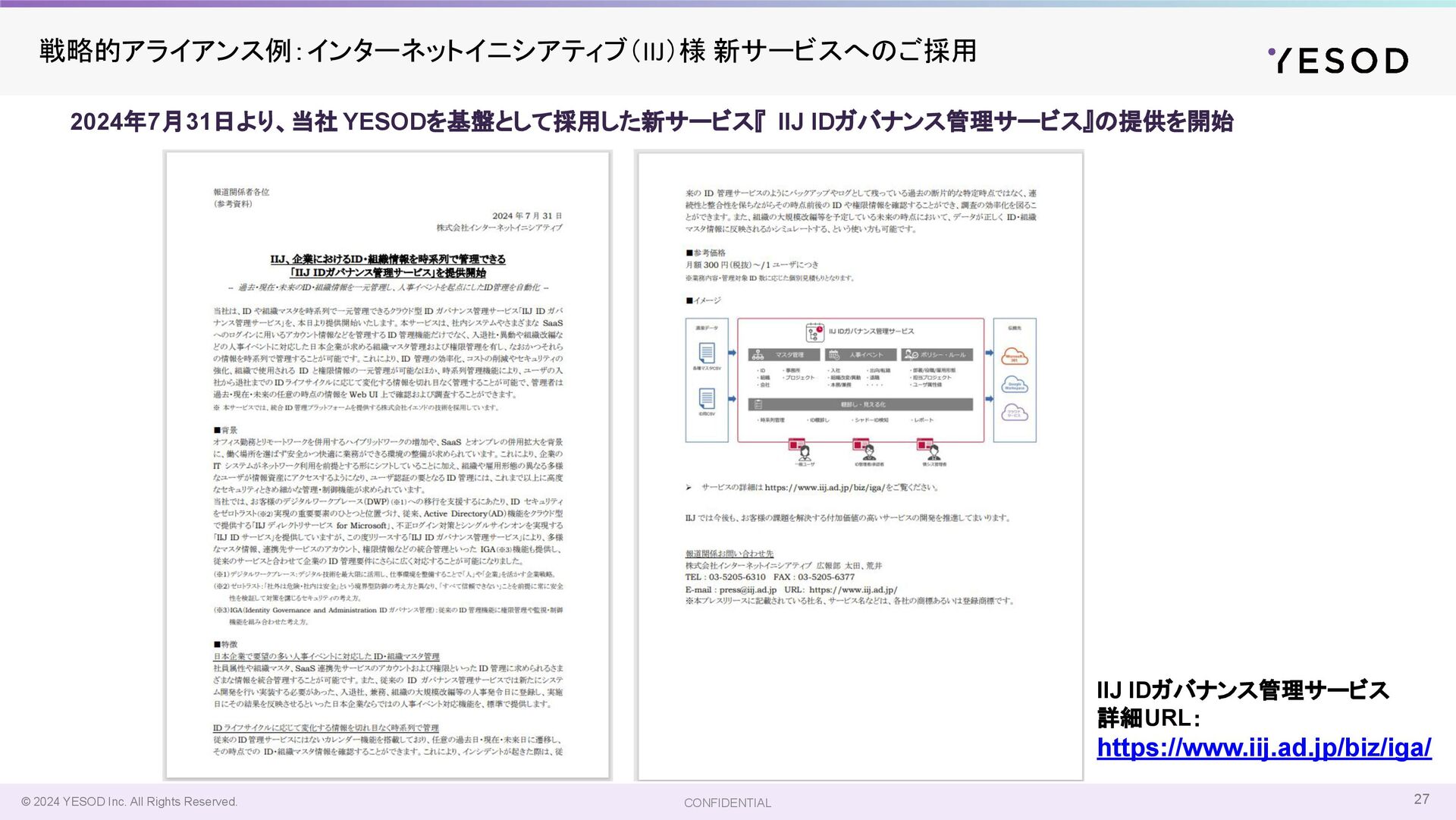The width and height of the screenshot is (1456, 820).
Task: Click the press release bold underlined headline
Action: point(388,265)
